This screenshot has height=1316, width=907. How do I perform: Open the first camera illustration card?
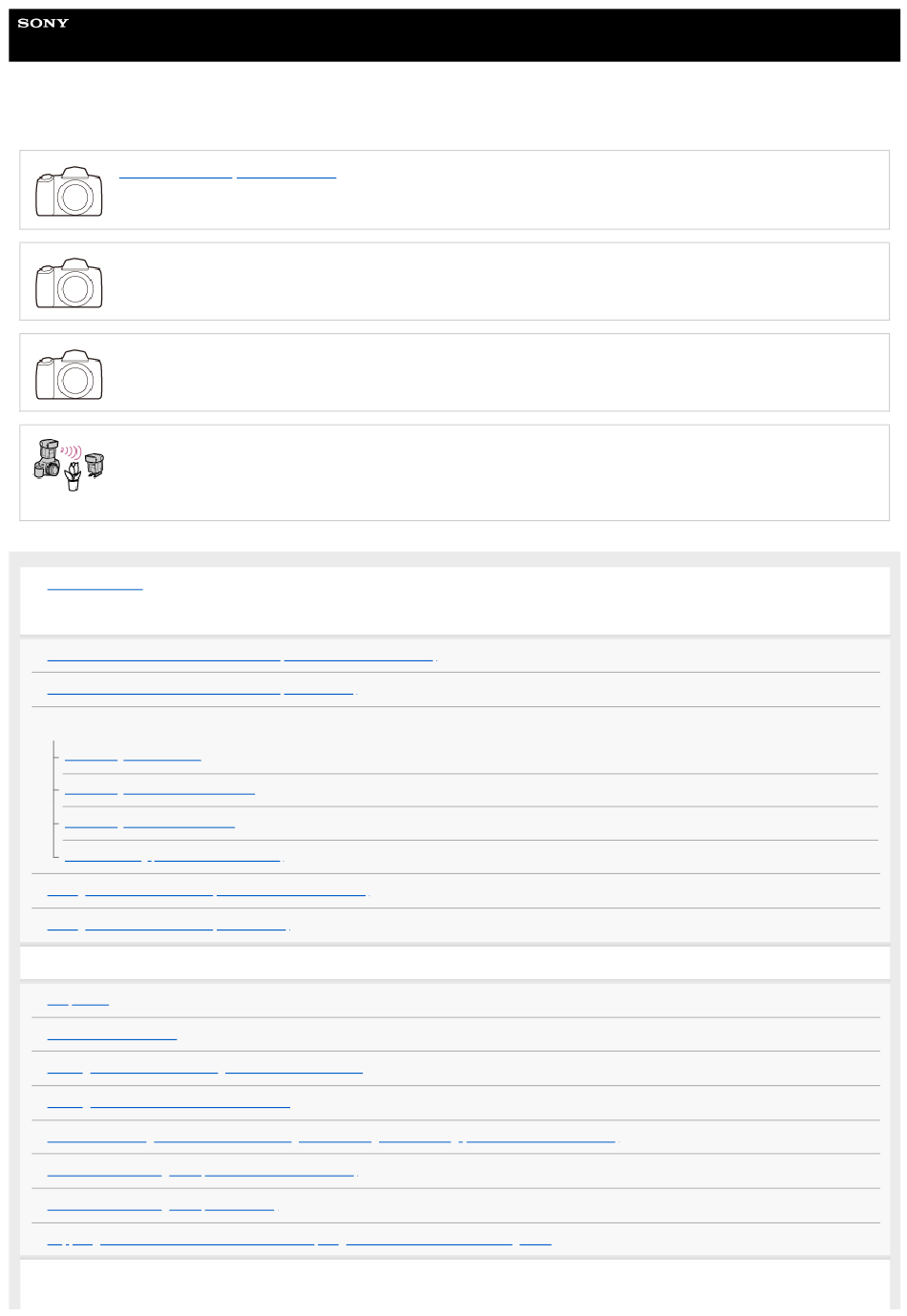point(454,190)
